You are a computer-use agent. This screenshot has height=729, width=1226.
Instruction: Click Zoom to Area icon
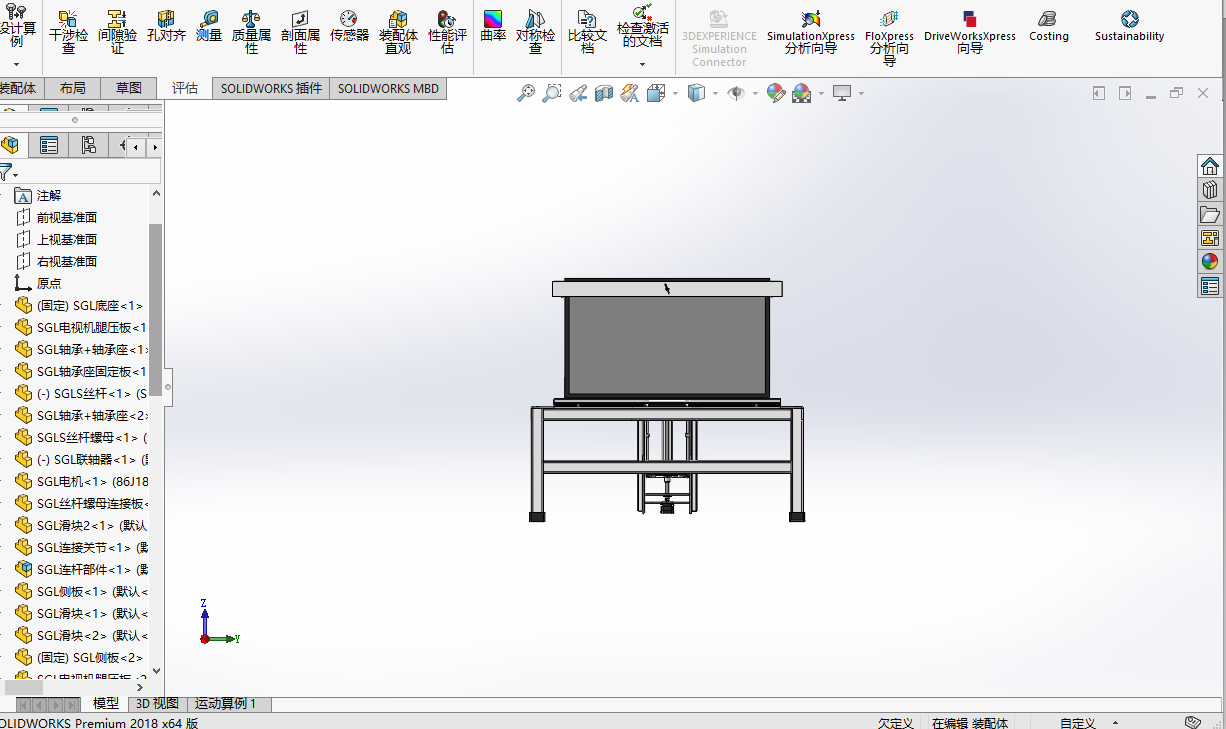pos(551,93)
